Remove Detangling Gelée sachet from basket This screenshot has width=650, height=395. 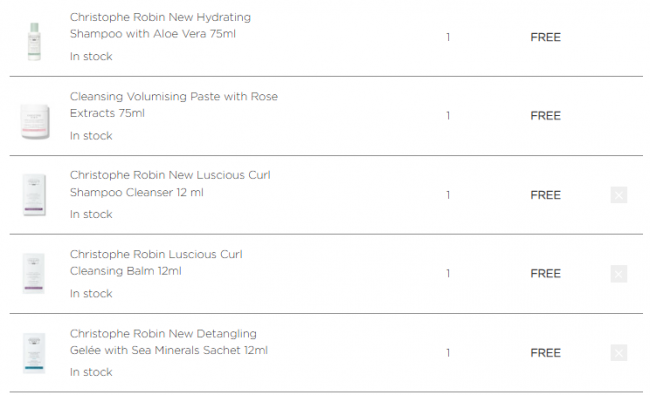618,353
